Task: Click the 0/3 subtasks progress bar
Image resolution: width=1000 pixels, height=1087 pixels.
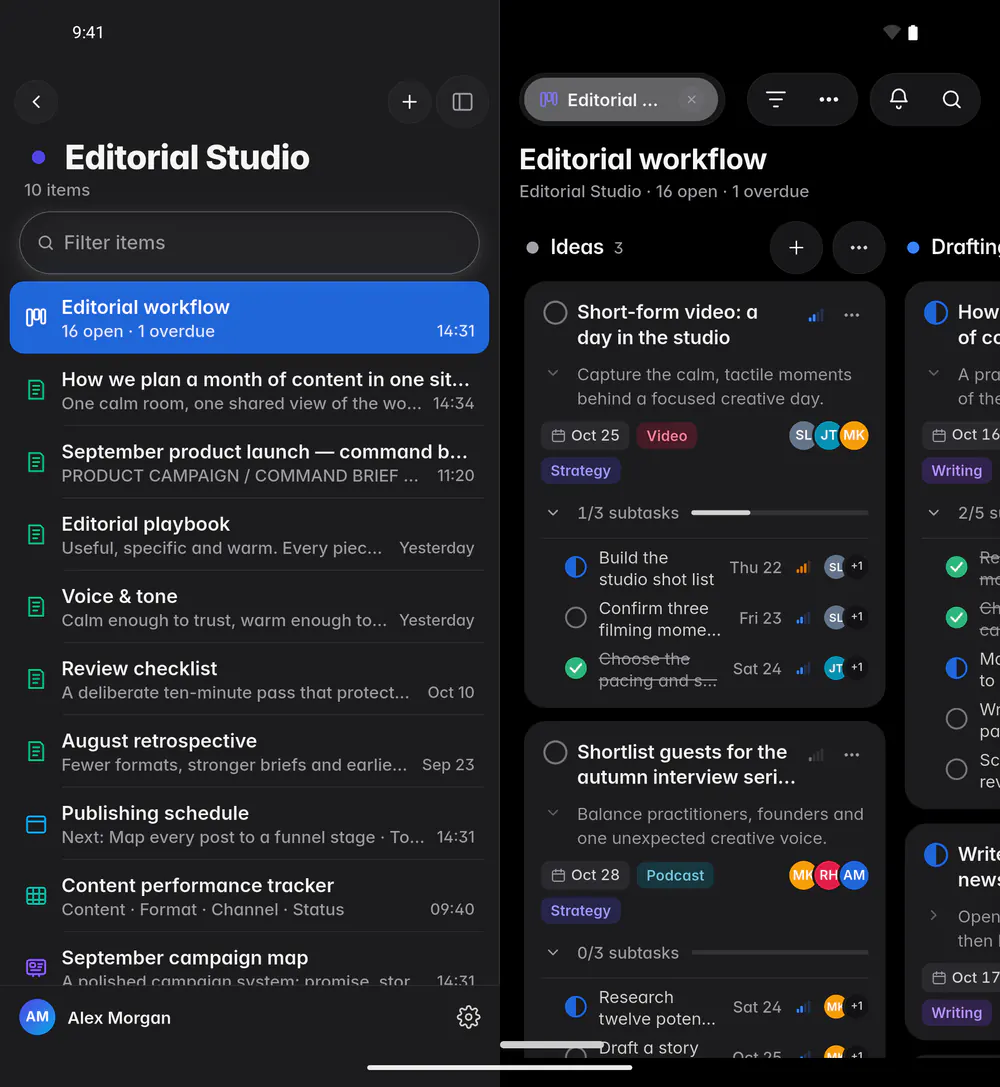Action: 780,953
